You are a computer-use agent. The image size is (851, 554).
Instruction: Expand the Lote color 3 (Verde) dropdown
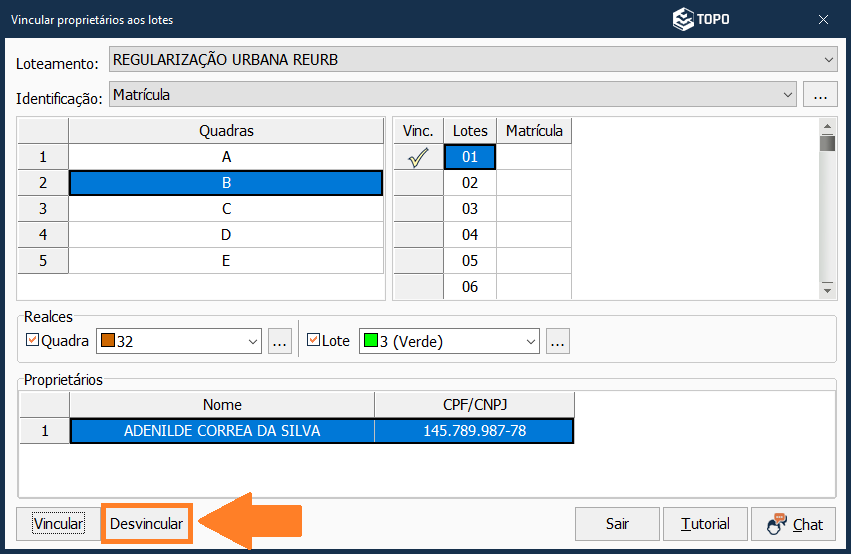point(529,341)
